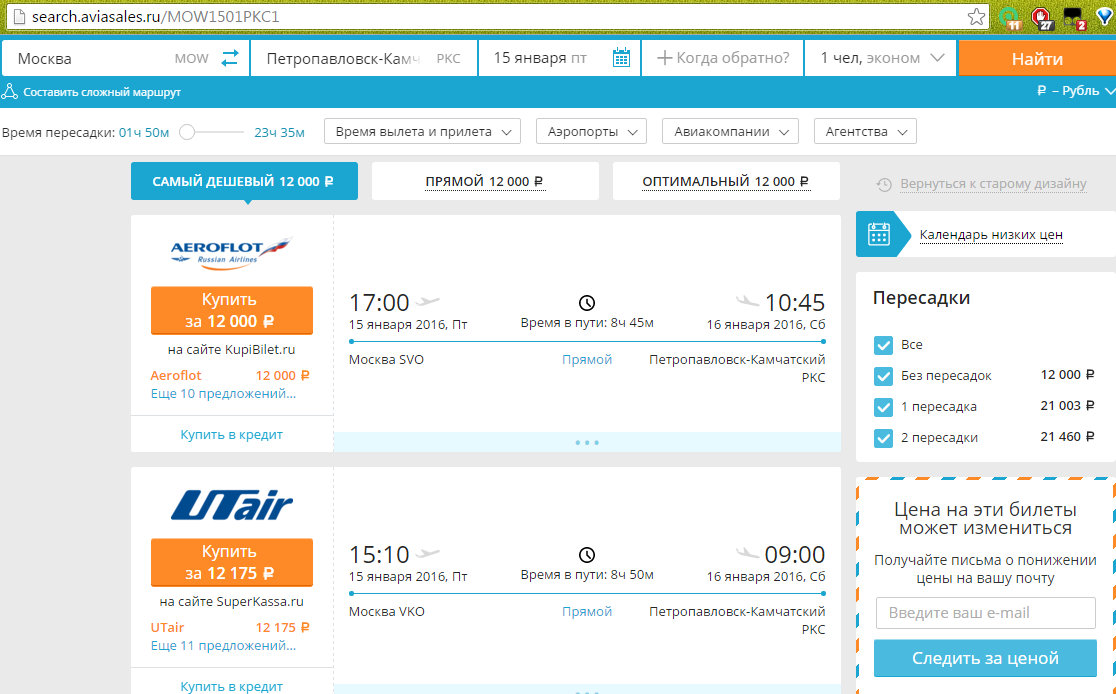Viewport: 1116px width, 694px height.
Task: Open the Время вылета и прилета dropdown
Action: 422,132
